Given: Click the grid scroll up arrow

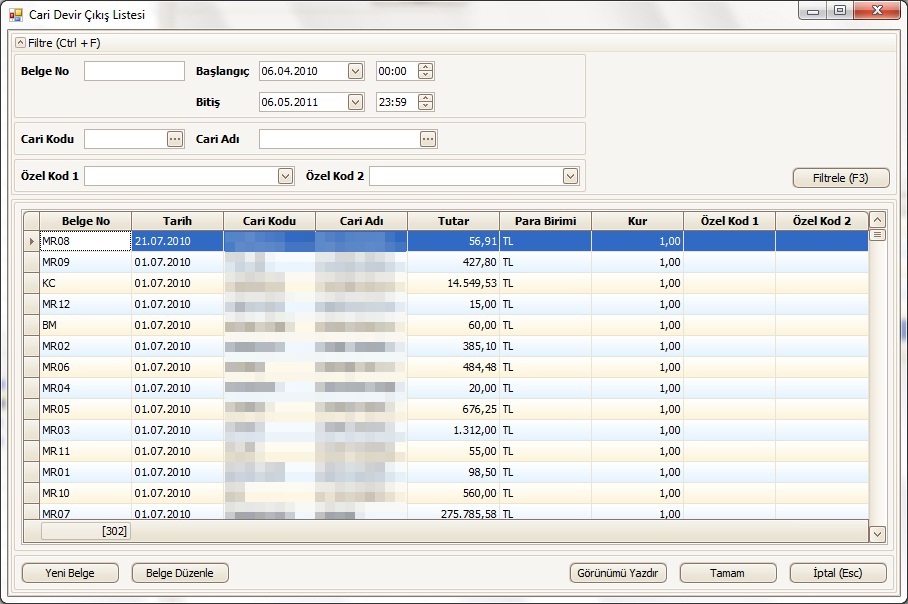Looking at the screenshot, I should point(877,220).
